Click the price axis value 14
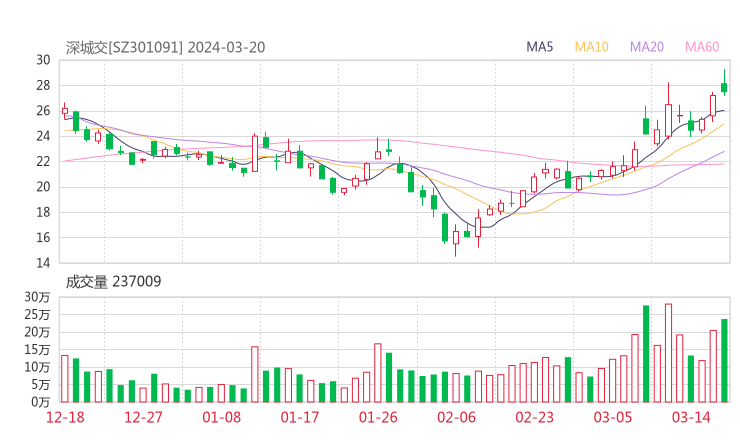Image resolution: width=740 pixels, height=440 pixels. pyautogui.click(x=43, y=263)
